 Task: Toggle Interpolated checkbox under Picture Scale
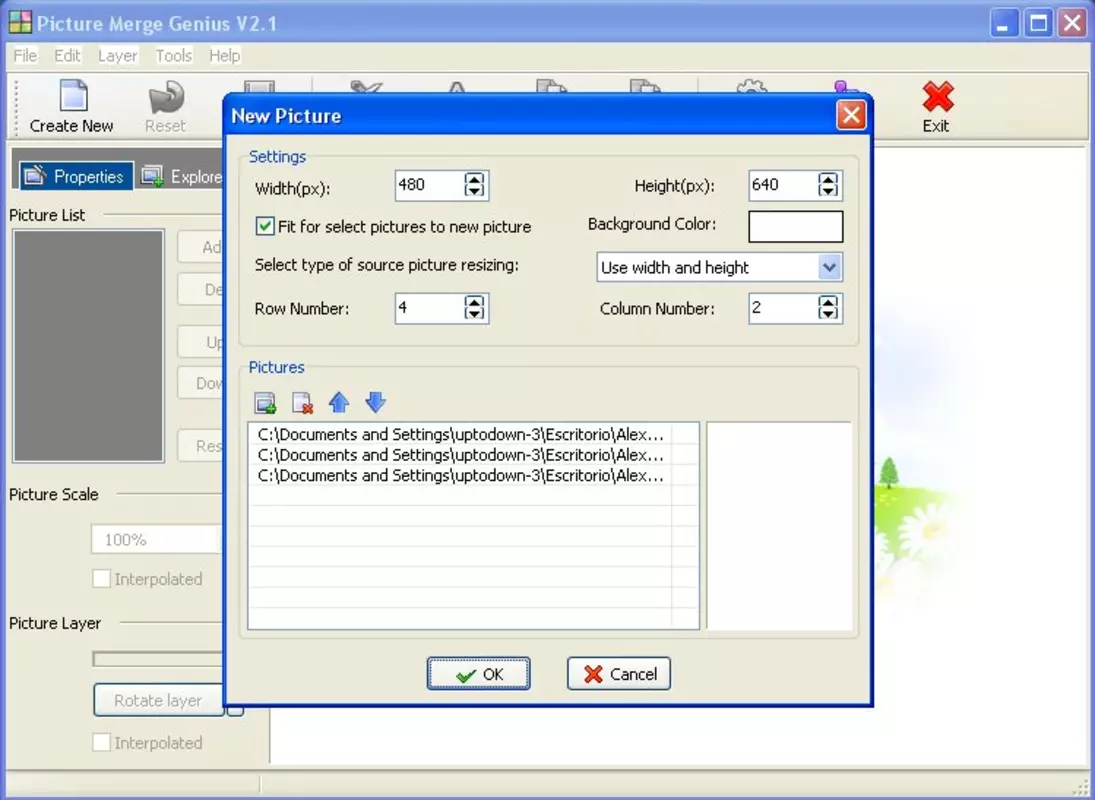(x=101, y=579)
